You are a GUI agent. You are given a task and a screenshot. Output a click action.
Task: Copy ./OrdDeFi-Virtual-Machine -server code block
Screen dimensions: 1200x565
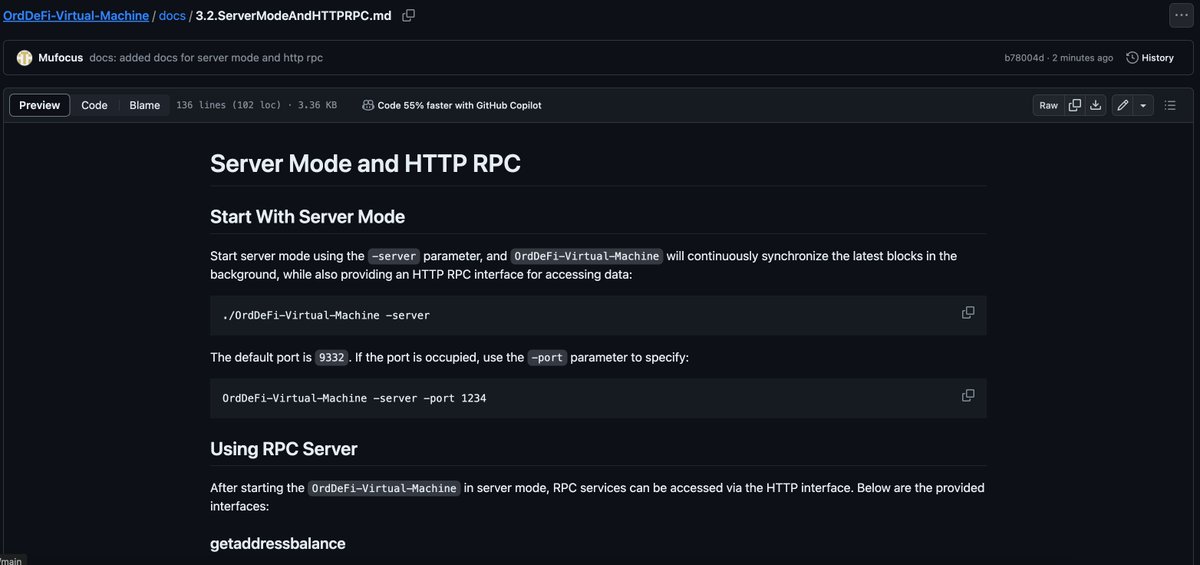click(x=968, y=313)
